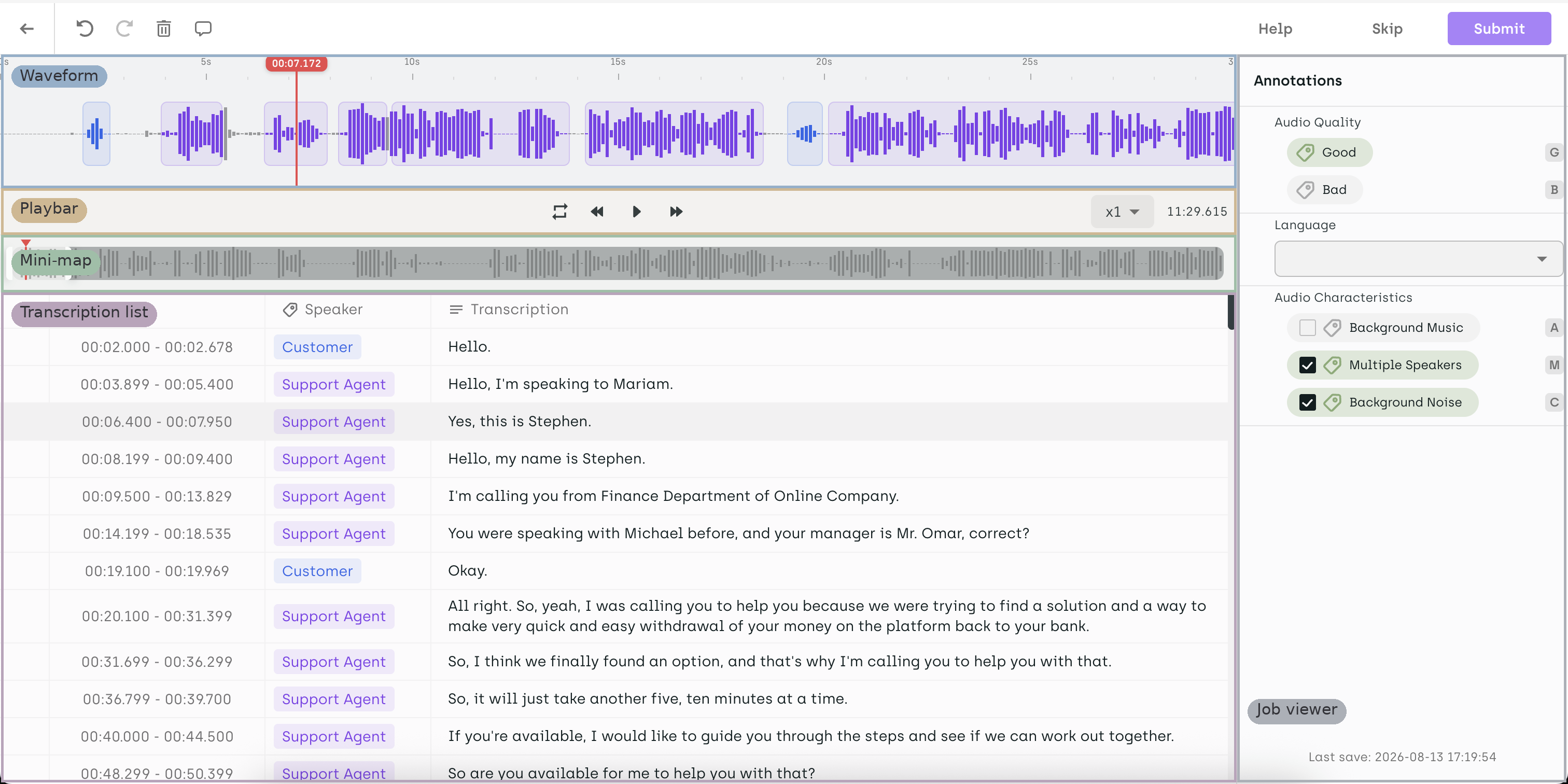Click the G shortcut key badge
The width and height of the screenshot is (1568, 784).
click(1554, 153)
